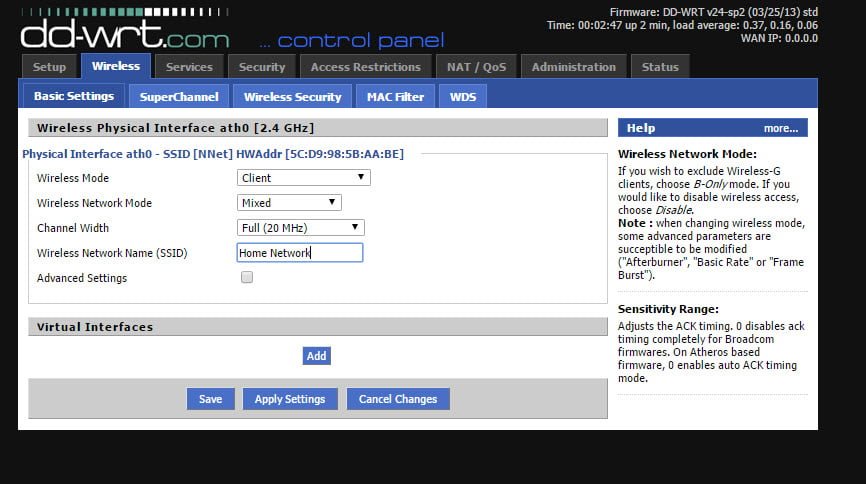Open the NAT / QoS tab
The height and width of the screenshot is (484, 866).
(x=476, y=67)
